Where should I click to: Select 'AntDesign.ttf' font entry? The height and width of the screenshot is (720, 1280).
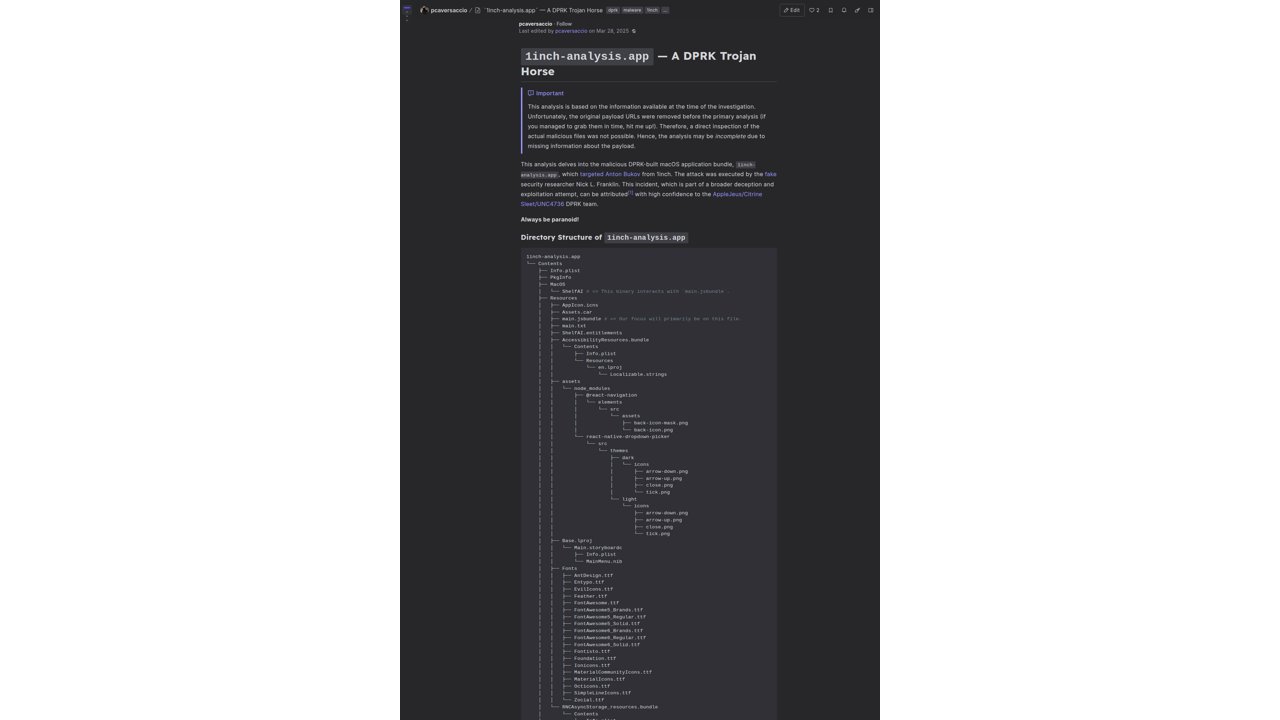(593, 576)
